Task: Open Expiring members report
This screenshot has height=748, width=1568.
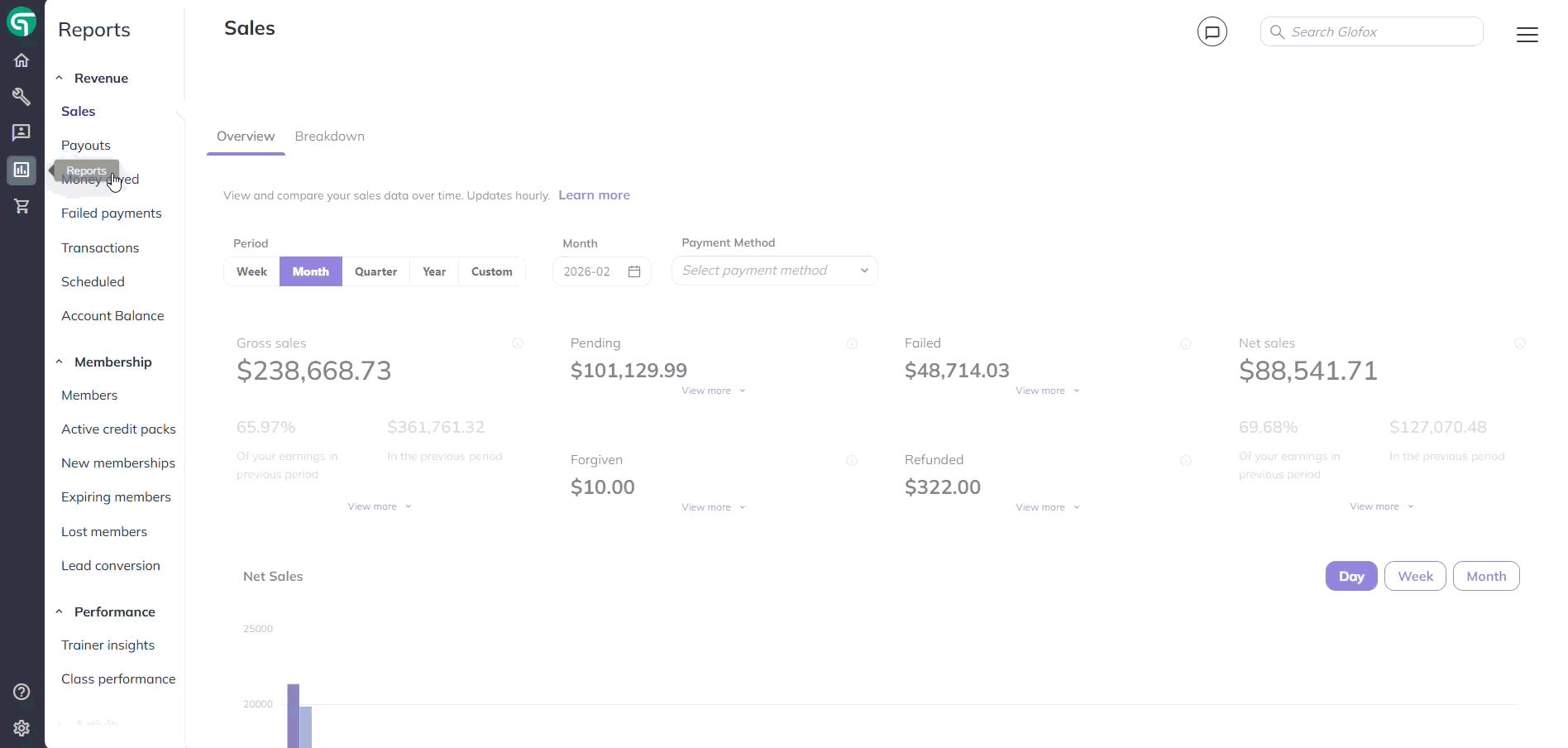Action: pyautogui.click(x=116, y=497)
